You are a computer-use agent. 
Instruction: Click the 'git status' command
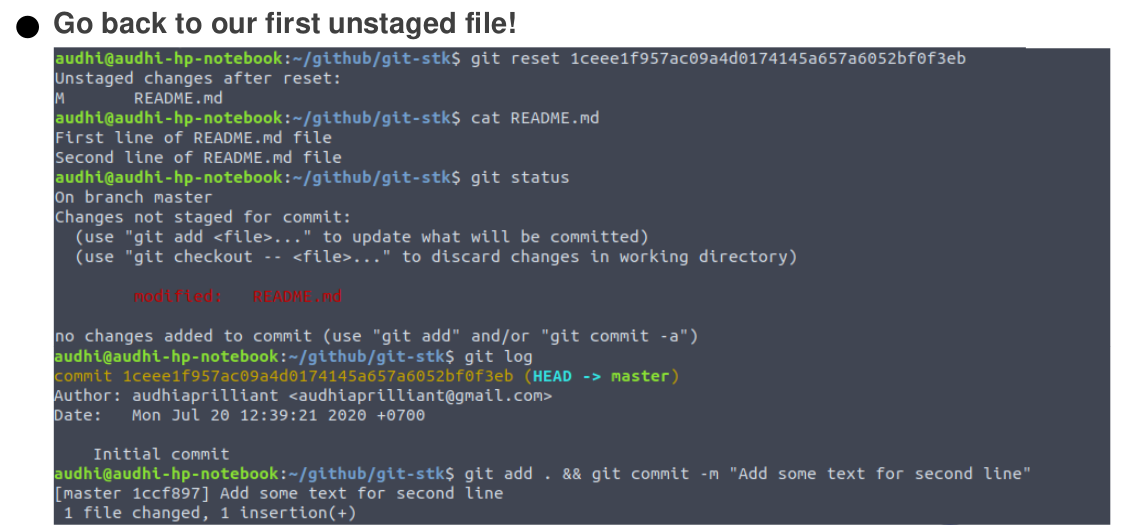(520, 178)
